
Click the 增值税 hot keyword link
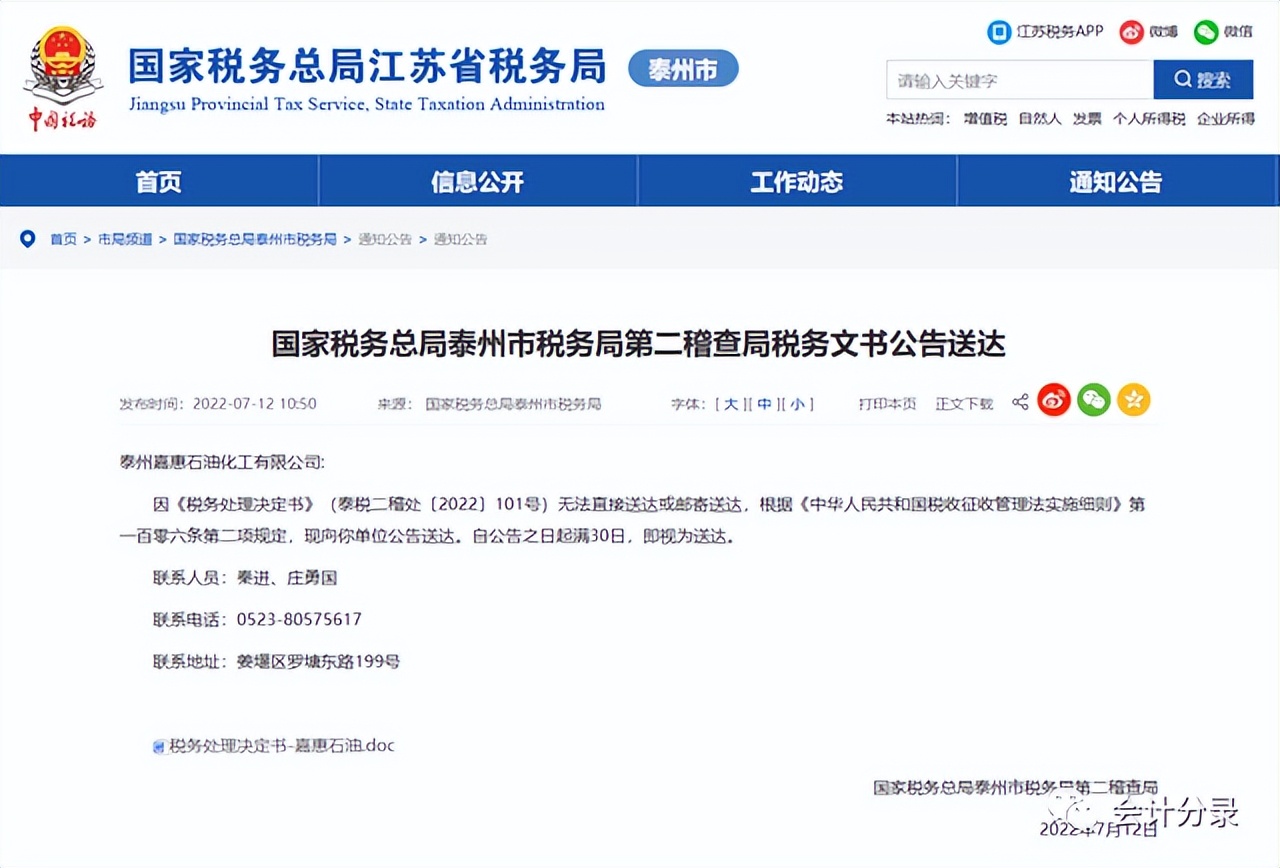[x=983, y=118]
